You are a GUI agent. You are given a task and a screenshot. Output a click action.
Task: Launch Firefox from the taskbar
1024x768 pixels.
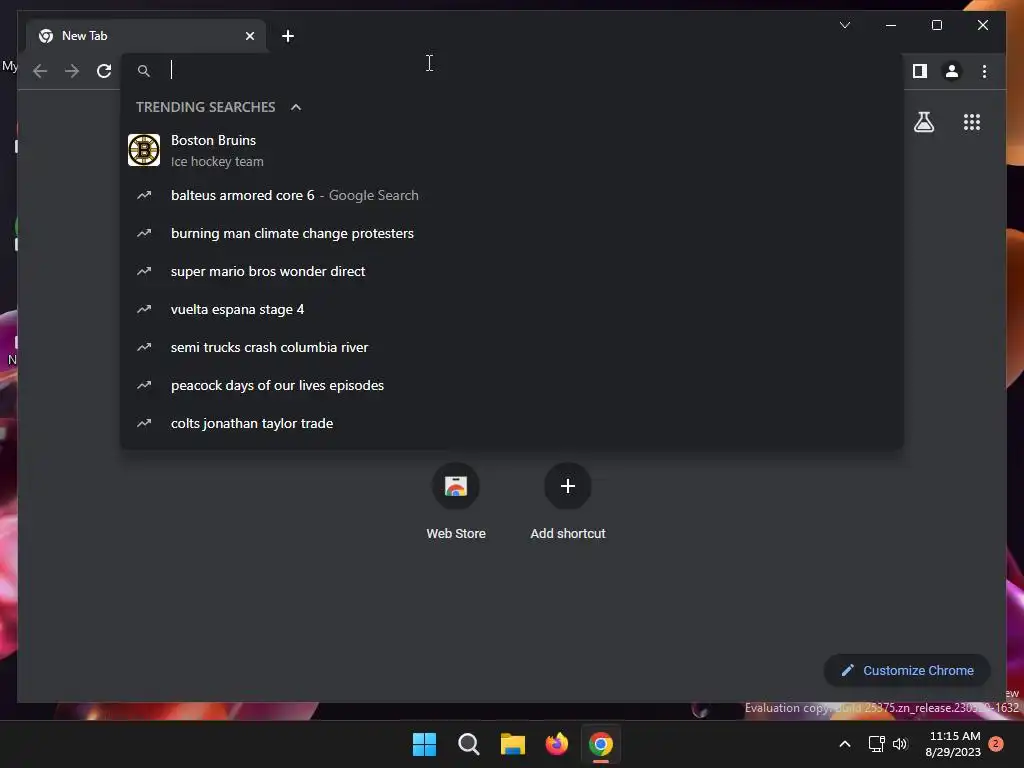pos(556,744)
